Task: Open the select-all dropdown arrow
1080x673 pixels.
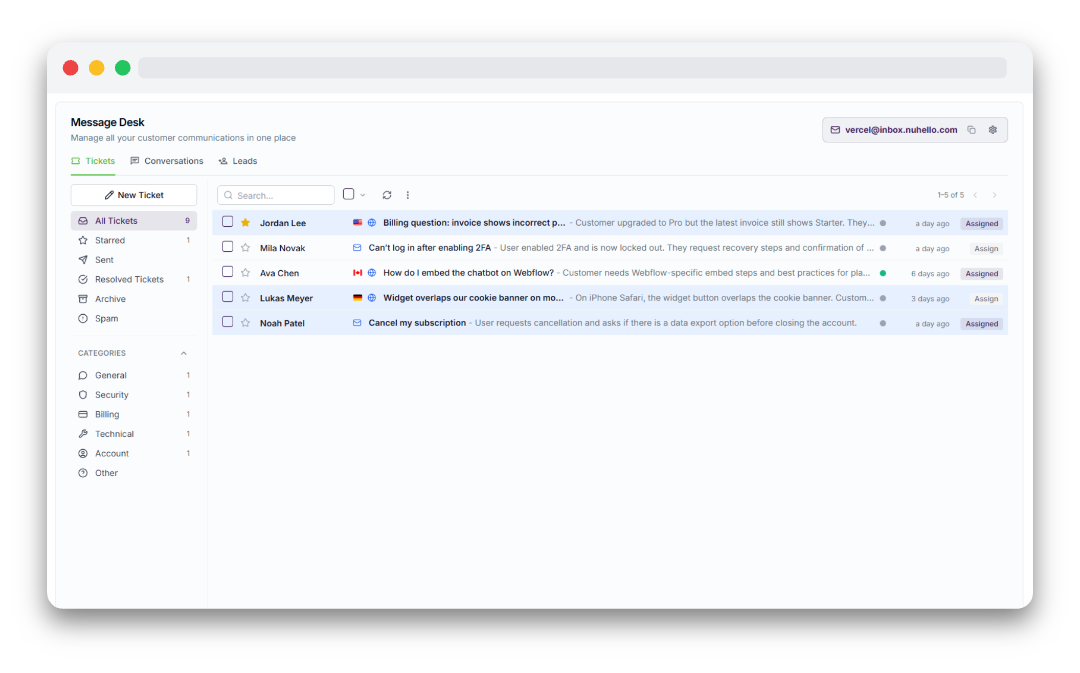Action: coord(363,195)
